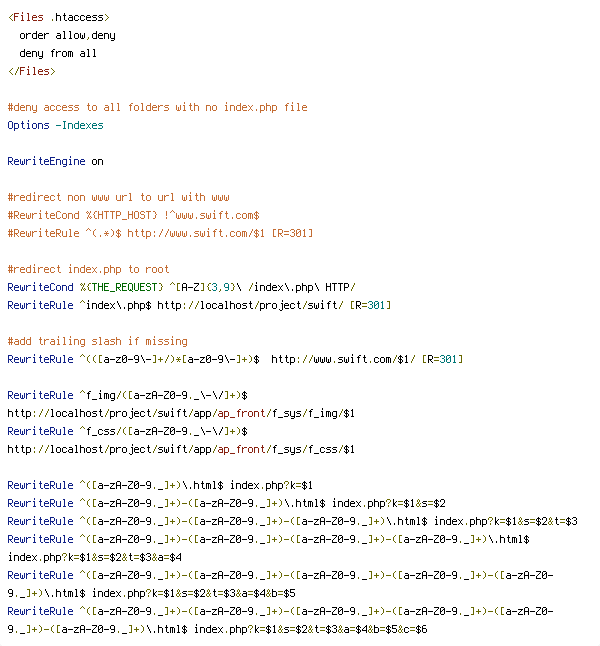
Task: Click the rule ending 'index.php?k=$1&s=$2'
Action: point(226,503)
